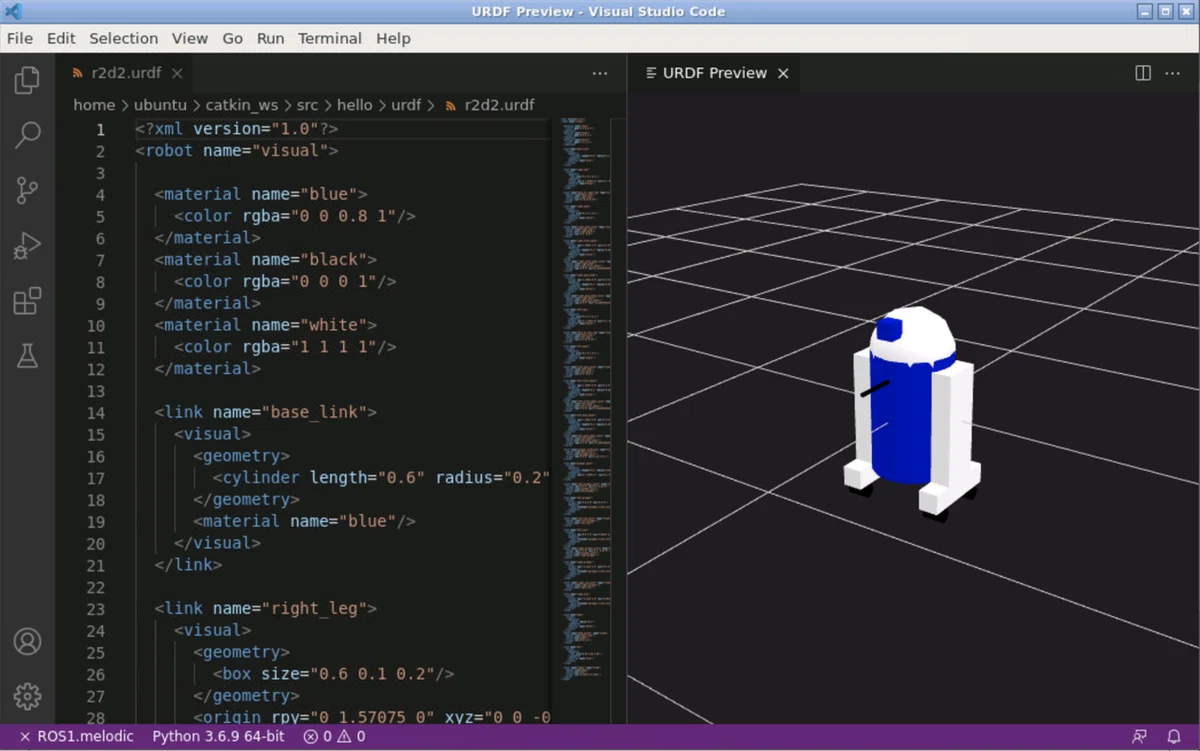
Task: Click the ubuntu breadcrumb segment
Action: click(x=160, y=105)
